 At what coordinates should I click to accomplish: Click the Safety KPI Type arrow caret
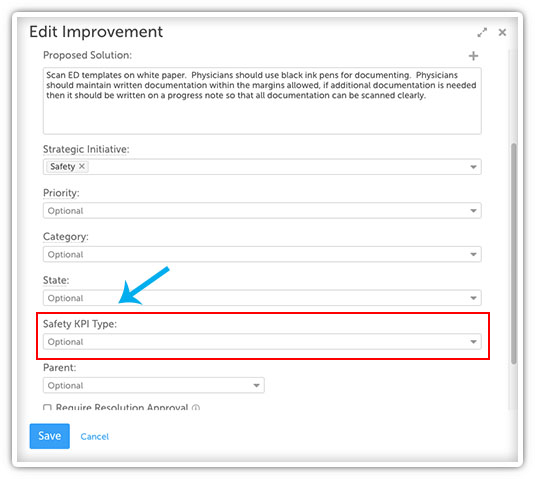tap(473, 342)
